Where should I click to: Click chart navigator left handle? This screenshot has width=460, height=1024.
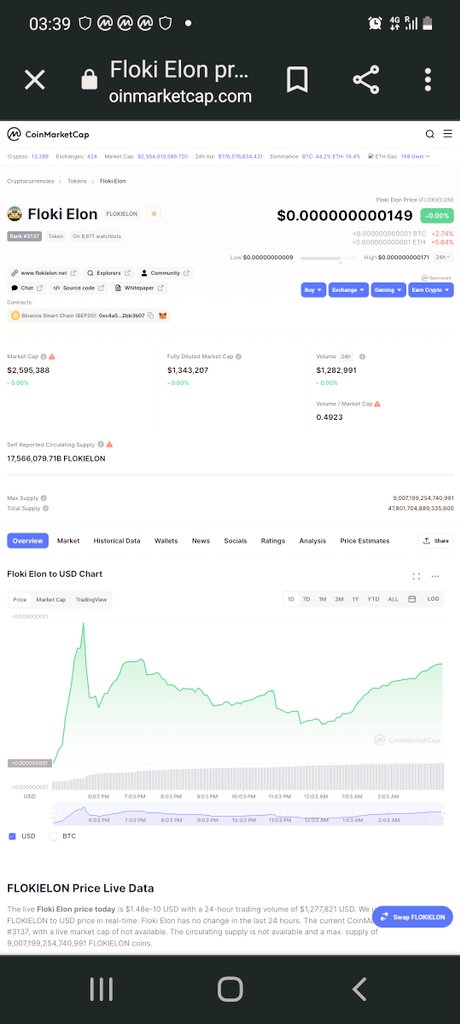[x=54, y=814]
